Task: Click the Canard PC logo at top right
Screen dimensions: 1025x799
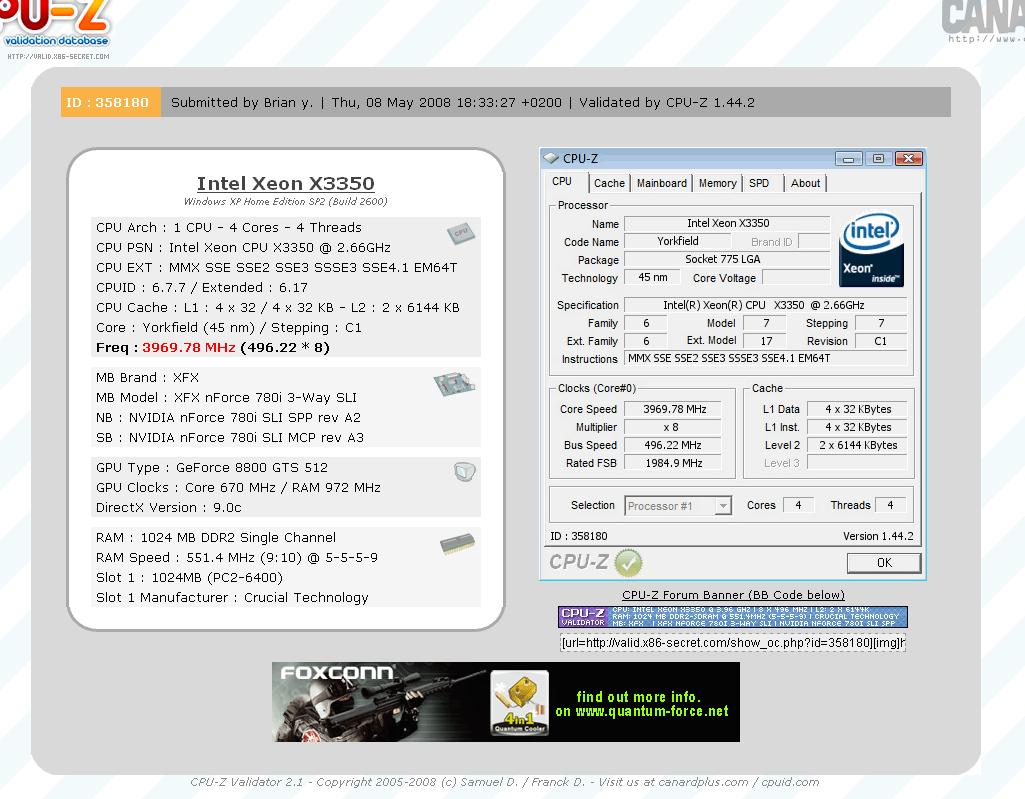Action: click(x=983, y=22)
